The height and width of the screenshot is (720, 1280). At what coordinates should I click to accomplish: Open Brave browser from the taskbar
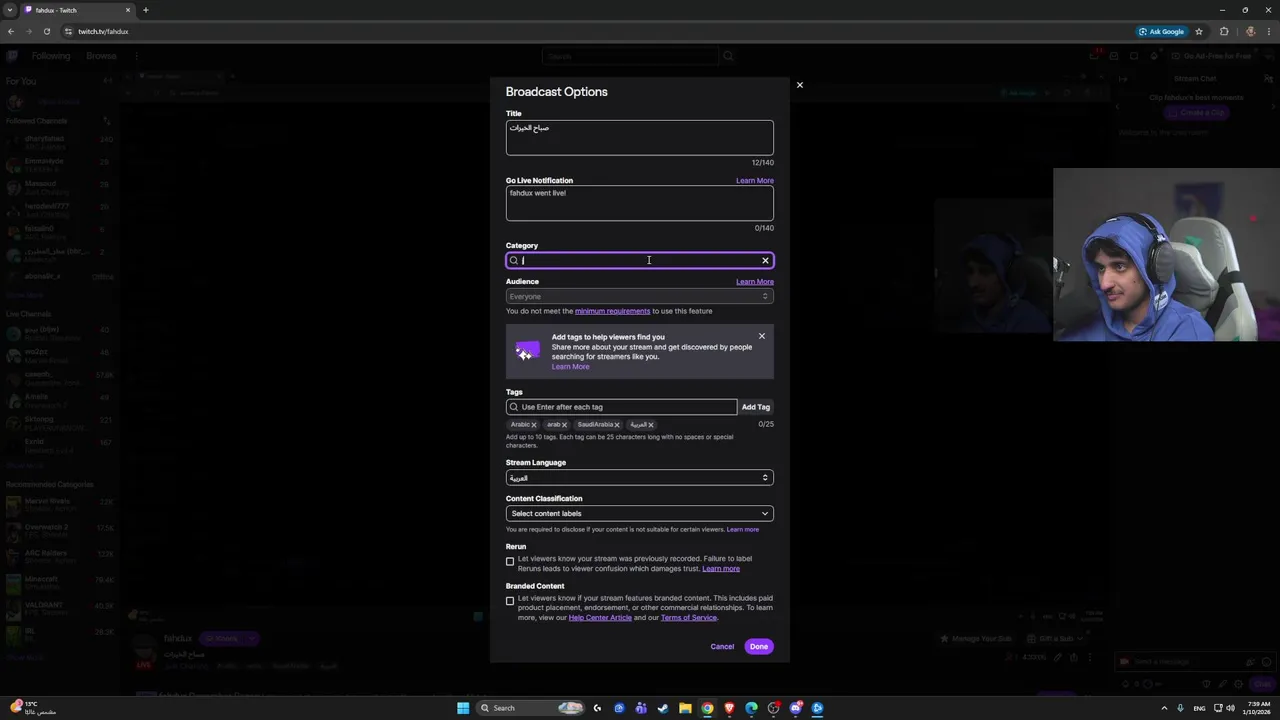point(729,708)
